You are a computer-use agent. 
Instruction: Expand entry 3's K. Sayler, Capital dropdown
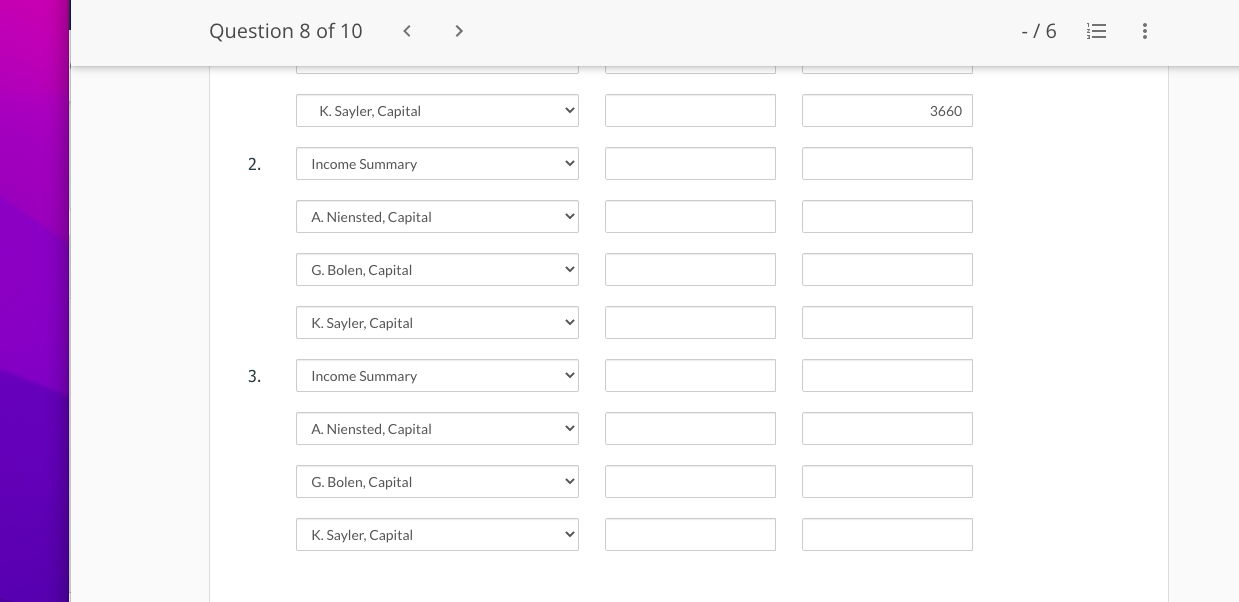pyautogui.click(x=437, y=535)
